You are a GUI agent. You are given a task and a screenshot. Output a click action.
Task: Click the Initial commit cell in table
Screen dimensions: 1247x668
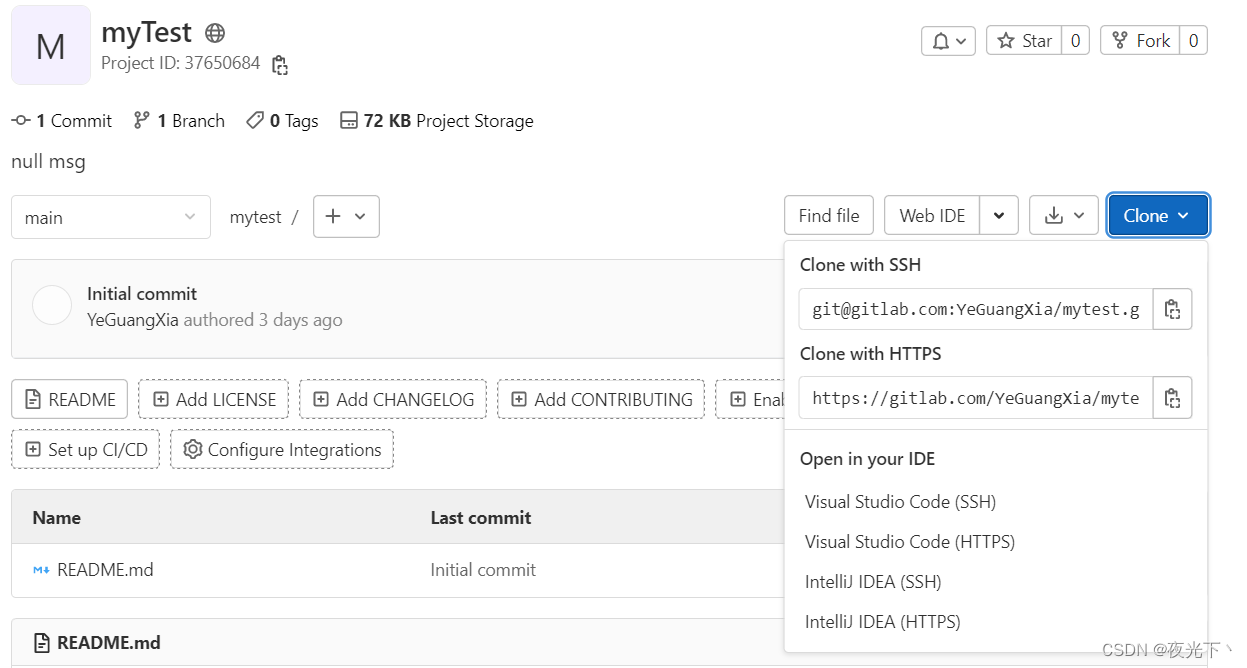tap(483, 570)
